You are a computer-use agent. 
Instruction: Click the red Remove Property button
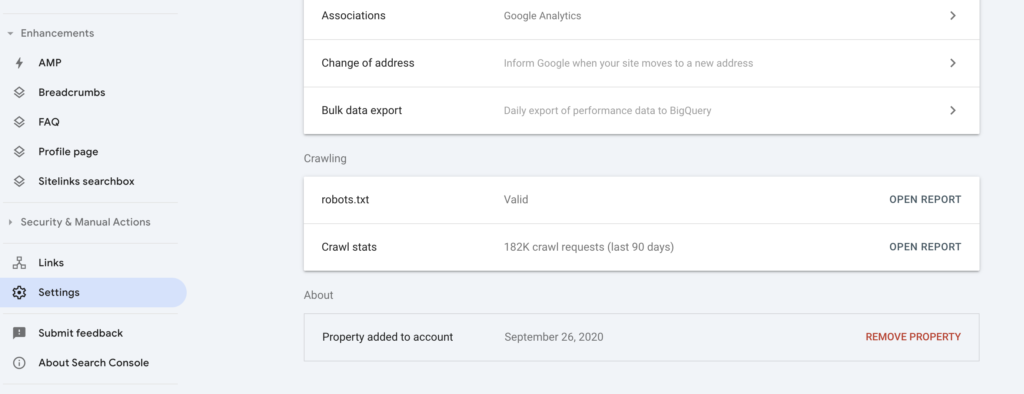(913, 337)
